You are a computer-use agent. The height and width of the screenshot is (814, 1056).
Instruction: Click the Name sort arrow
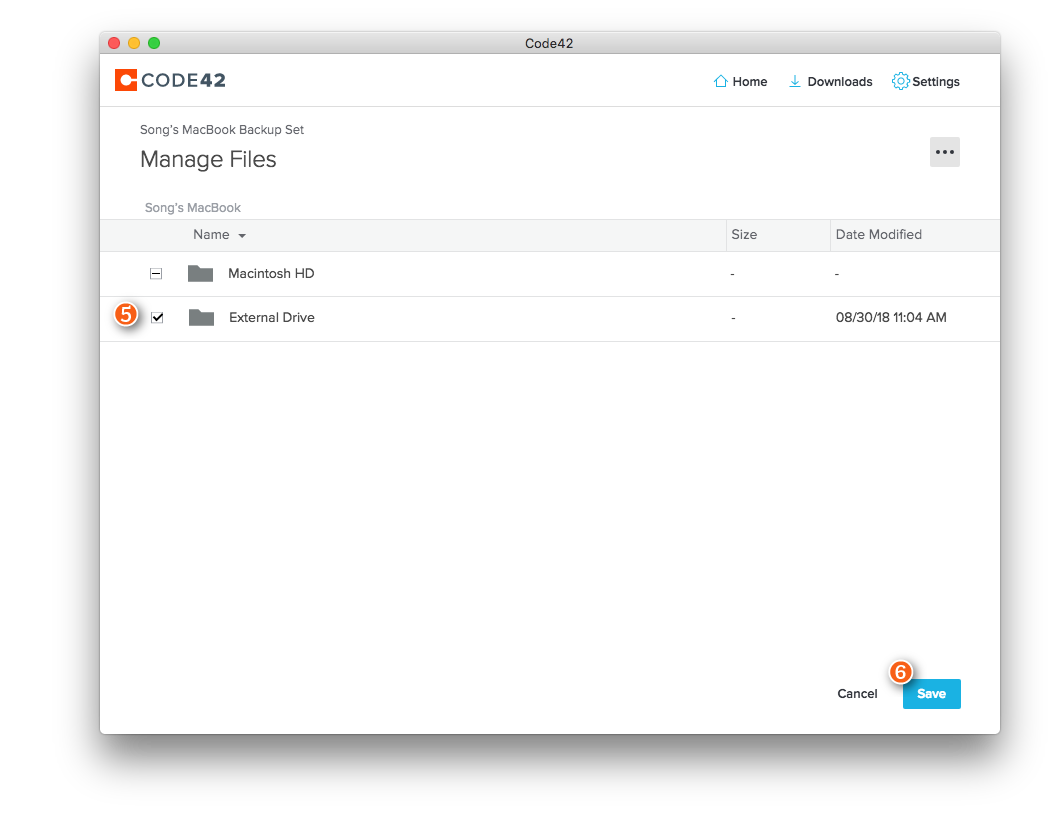[x=242, y=236]
